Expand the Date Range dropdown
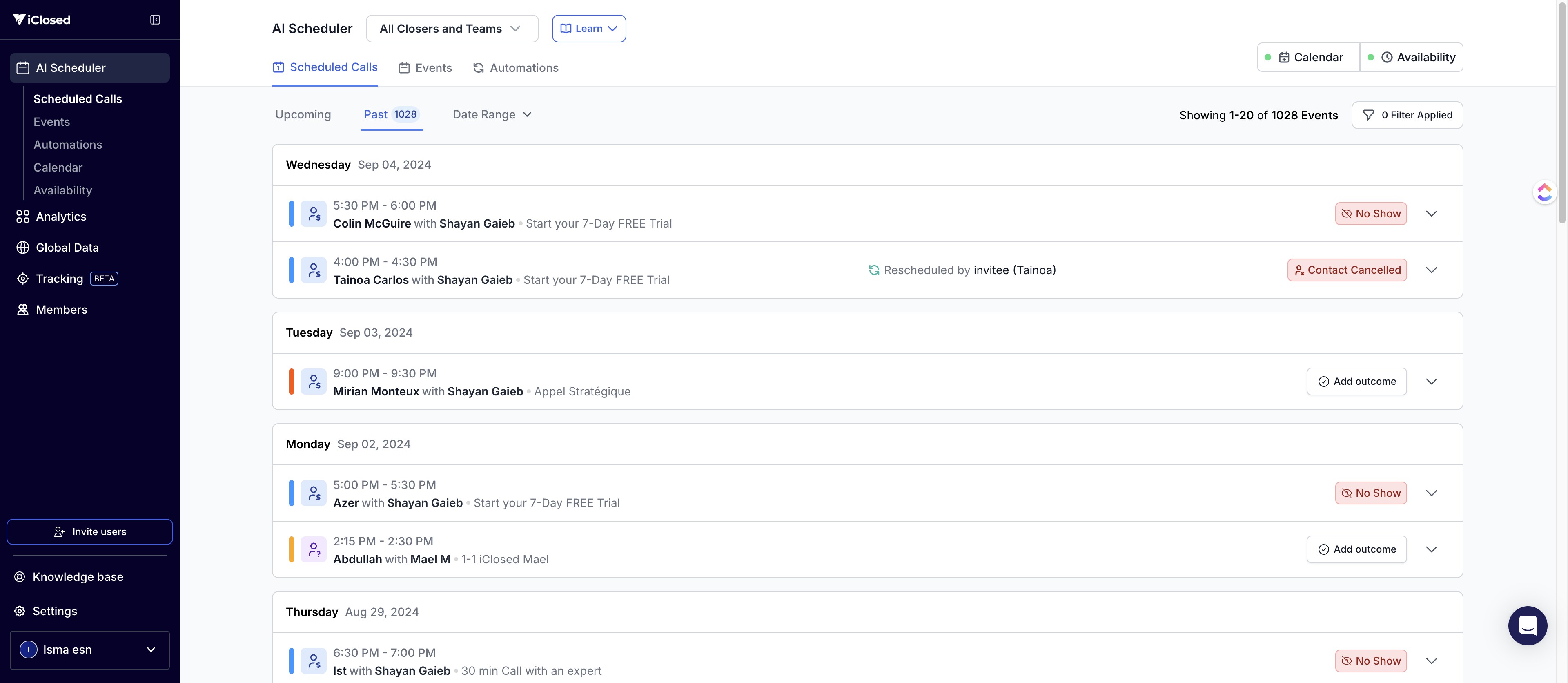 point(492,114)
